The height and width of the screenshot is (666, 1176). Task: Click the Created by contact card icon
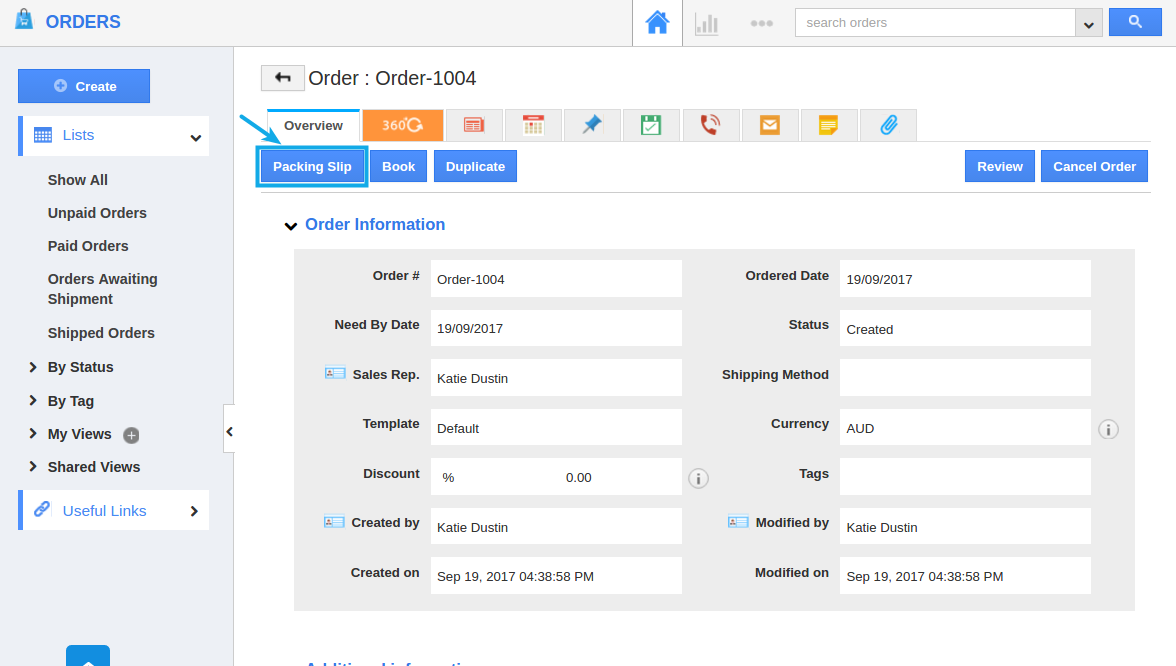point(334,521)
